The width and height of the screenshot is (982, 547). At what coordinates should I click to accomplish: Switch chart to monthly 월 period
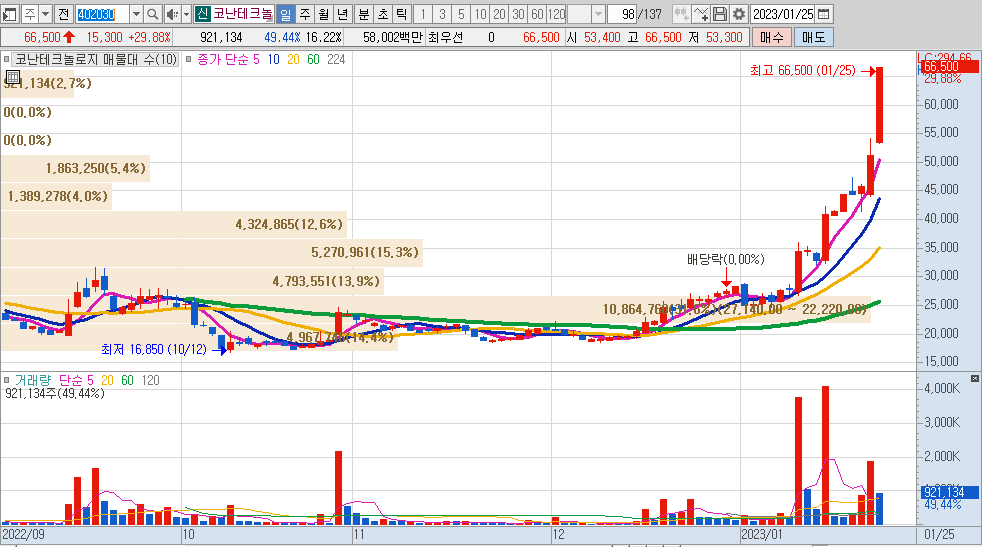[324, 14]
